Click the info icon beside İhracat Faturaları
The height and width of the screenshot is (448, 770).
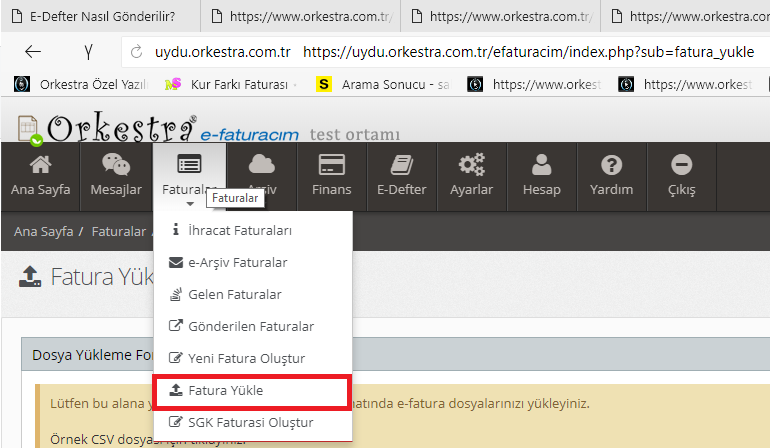pos(175,229)
